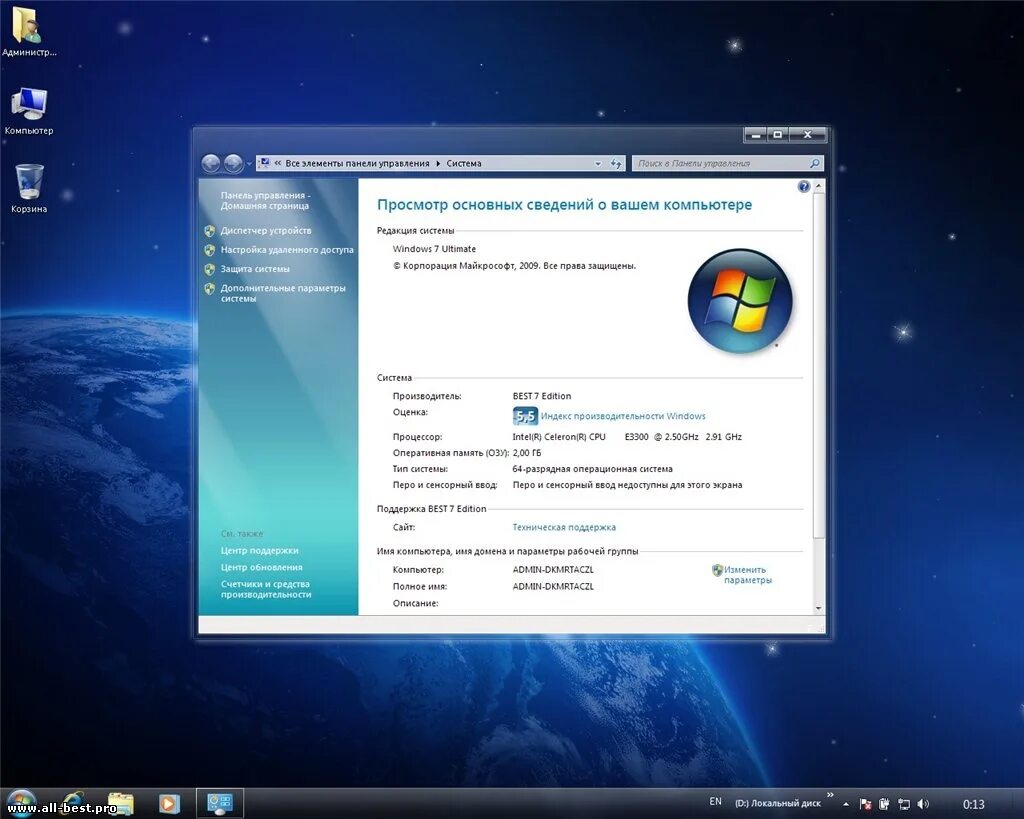Click the speaker volume icon in the tray
1024x819 pixels.
922,803
